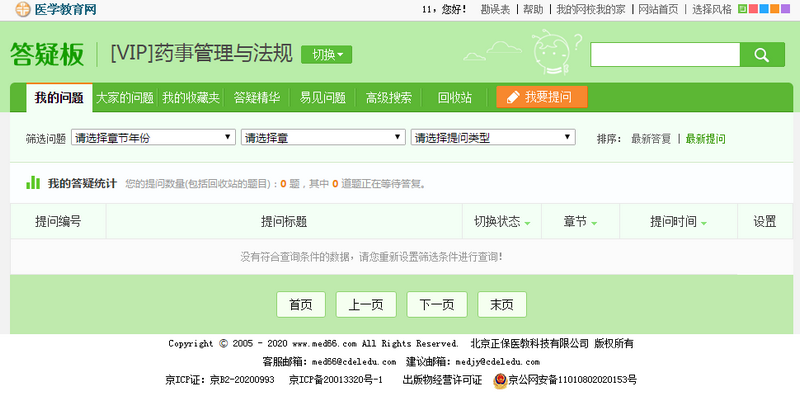Open the 请选择章节年份 dropdown
This screenshot has height=406, width=800.
click(x=153, y=137)
